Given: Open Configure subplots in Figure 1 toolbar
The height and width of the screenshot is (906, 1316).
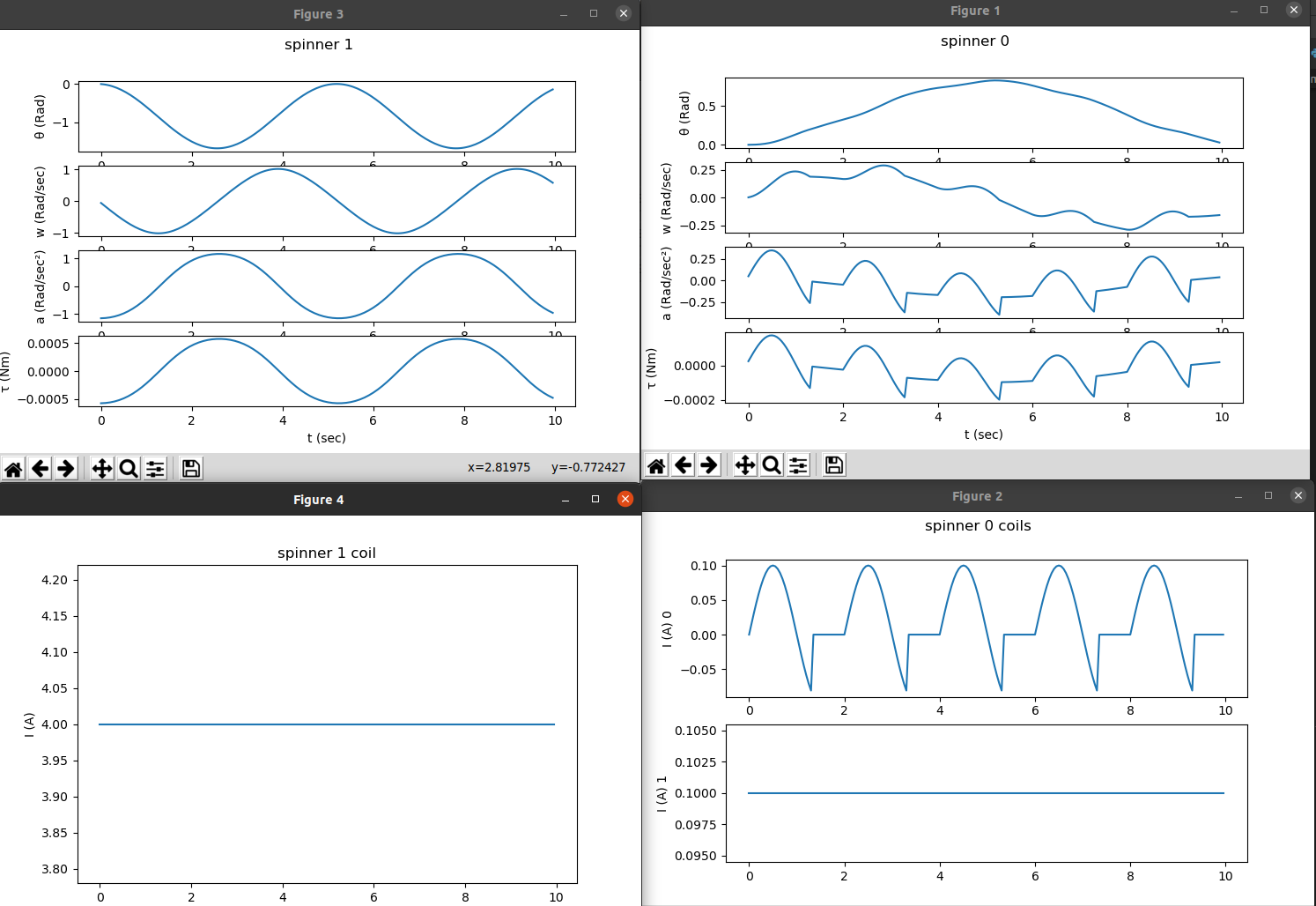Looking at the screenshot, I should [x=798, y=464].
